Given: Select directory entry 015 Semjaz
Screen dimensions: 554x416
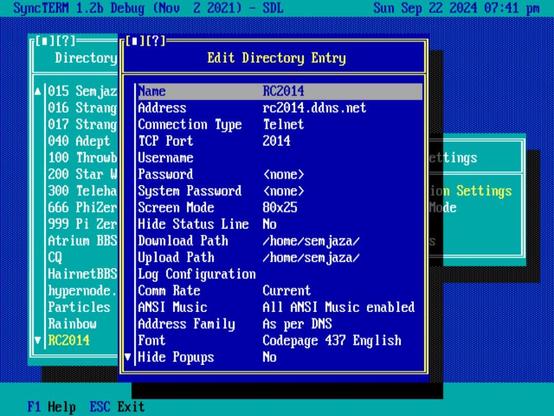Looking at the screenshot, I should [x=82, y=91].
